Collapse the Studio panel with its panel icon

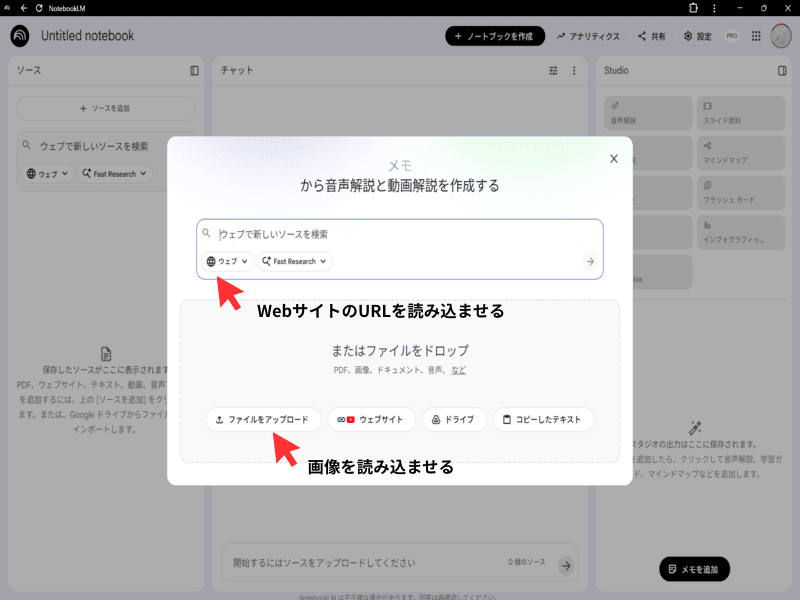coord(782,70)
